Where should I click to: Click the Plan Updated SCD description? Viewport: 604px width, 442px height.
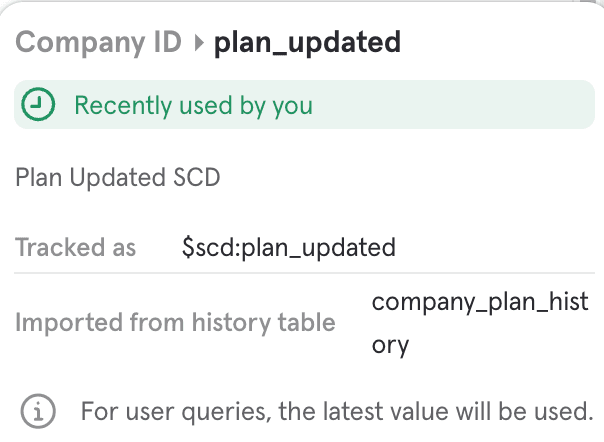(118, 178)
